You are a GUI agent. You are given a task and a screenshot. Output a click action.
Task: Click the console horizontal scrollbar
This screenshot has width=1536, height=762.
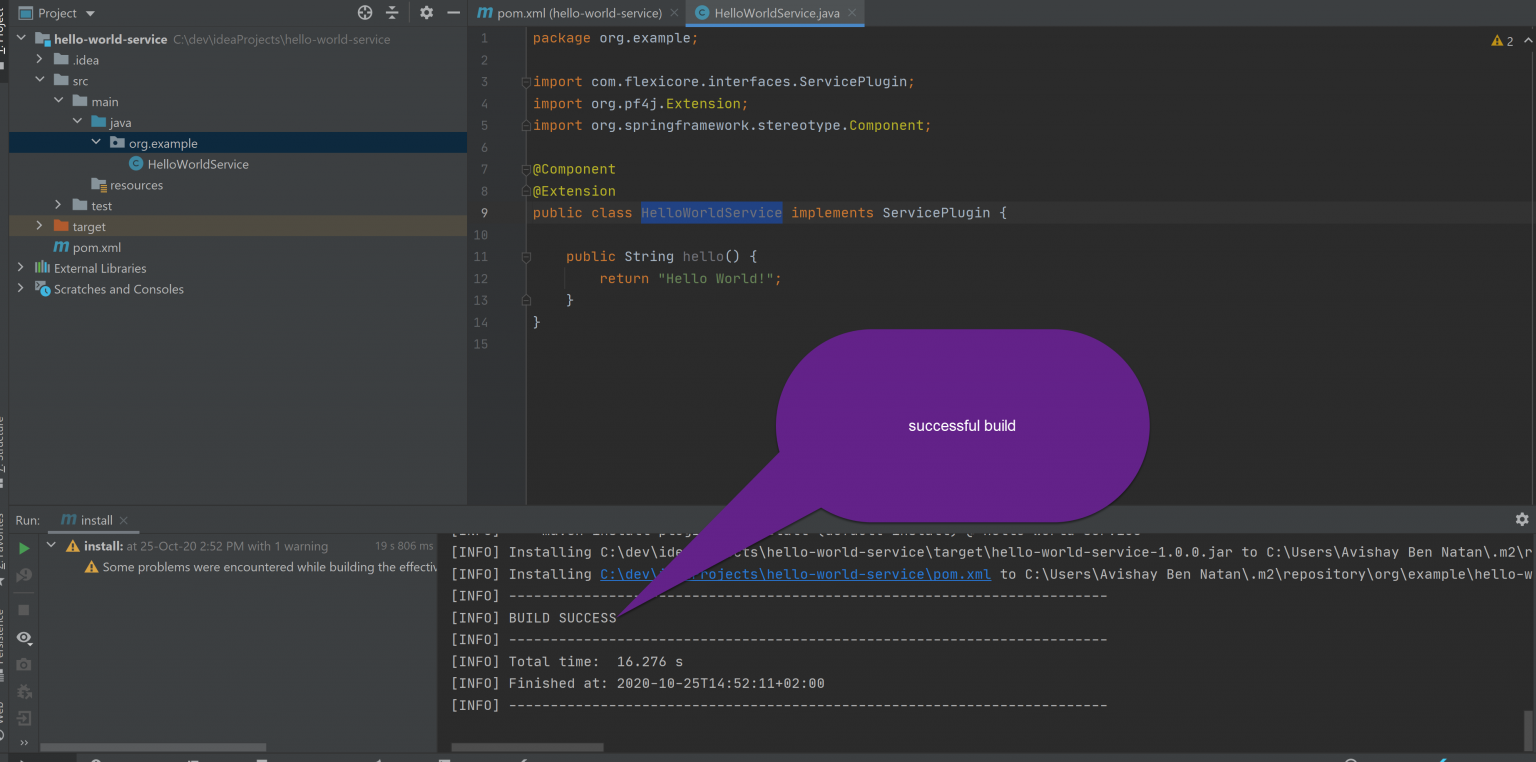tap(527, 747)
